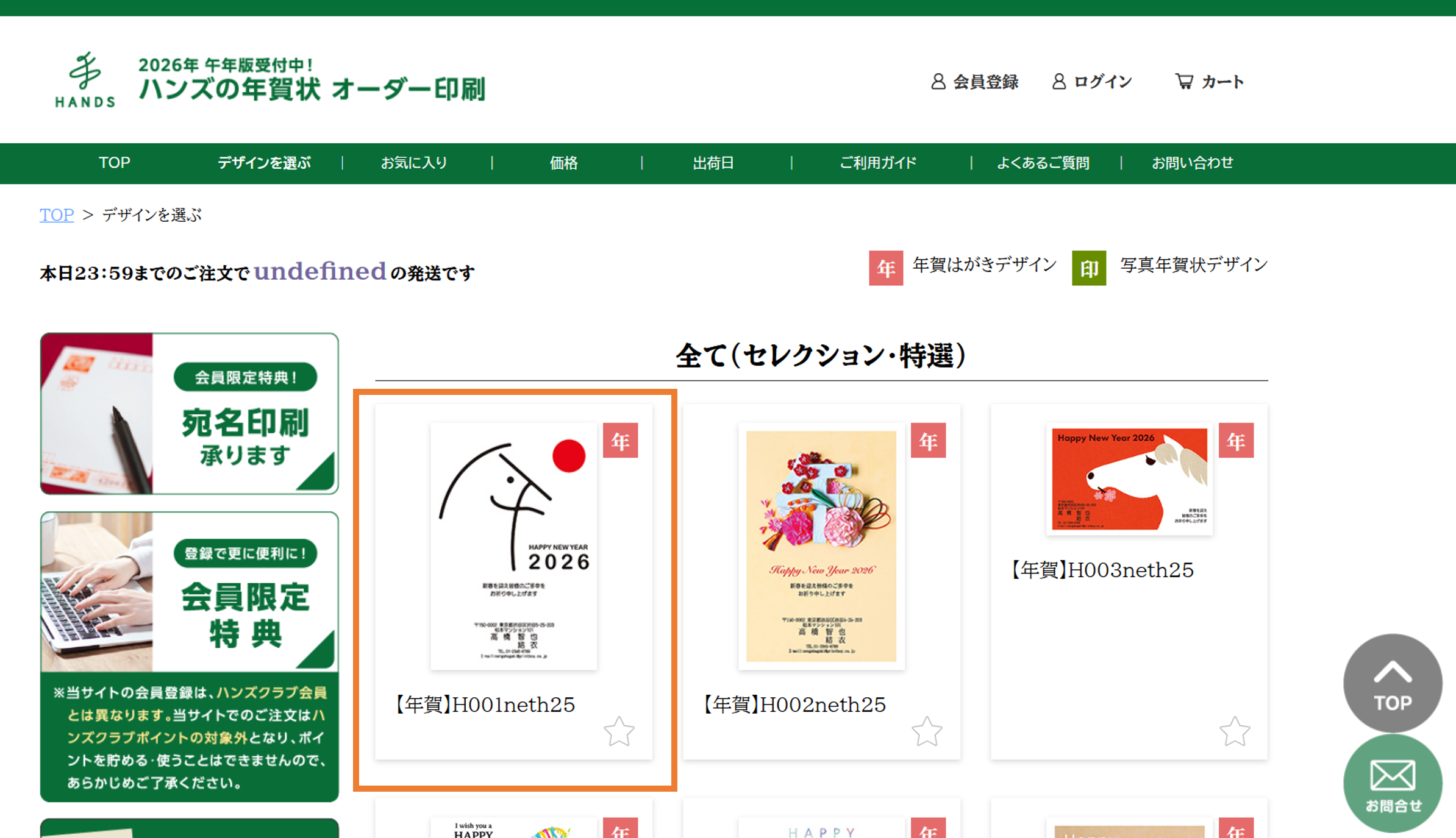
Task: Open the H003neth25 red horse card thumbnail
Action: click(x=1129, y=479)
